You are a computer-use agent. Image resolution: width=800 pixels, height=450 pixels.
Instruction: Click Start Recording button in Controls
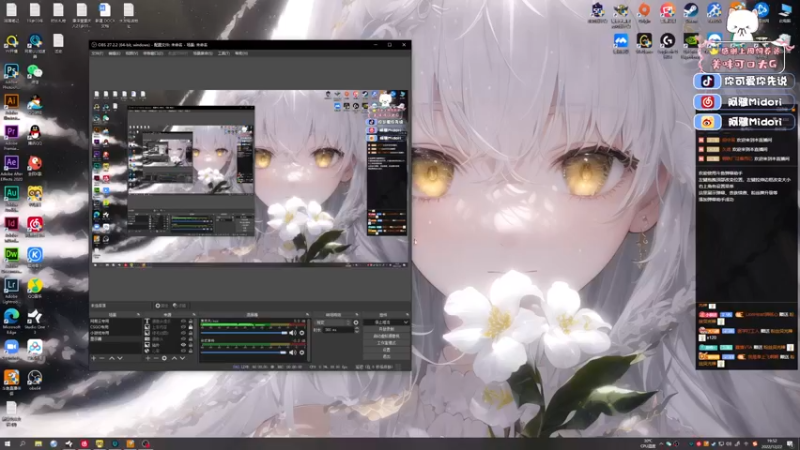coord(386,329)
